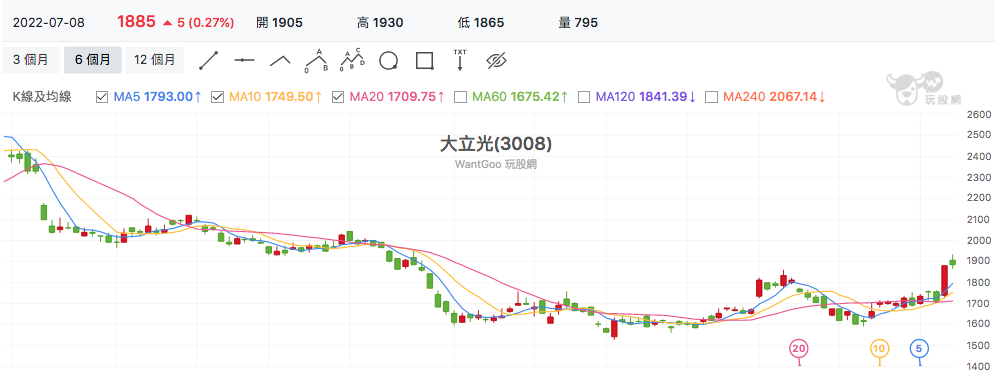
Task: Select the circle drawing tool
Action: tap(388, 60)
